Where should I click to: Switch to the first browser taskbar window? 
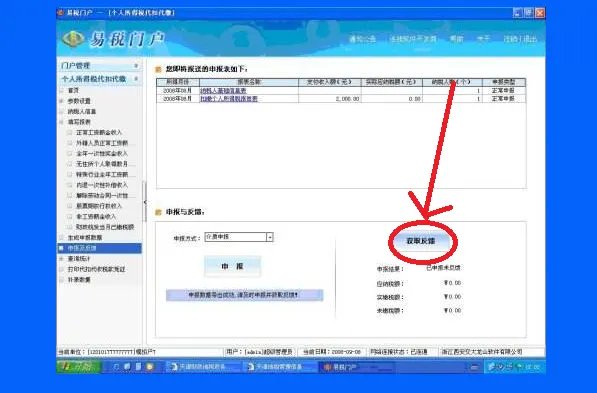click(x=204, y=367)
